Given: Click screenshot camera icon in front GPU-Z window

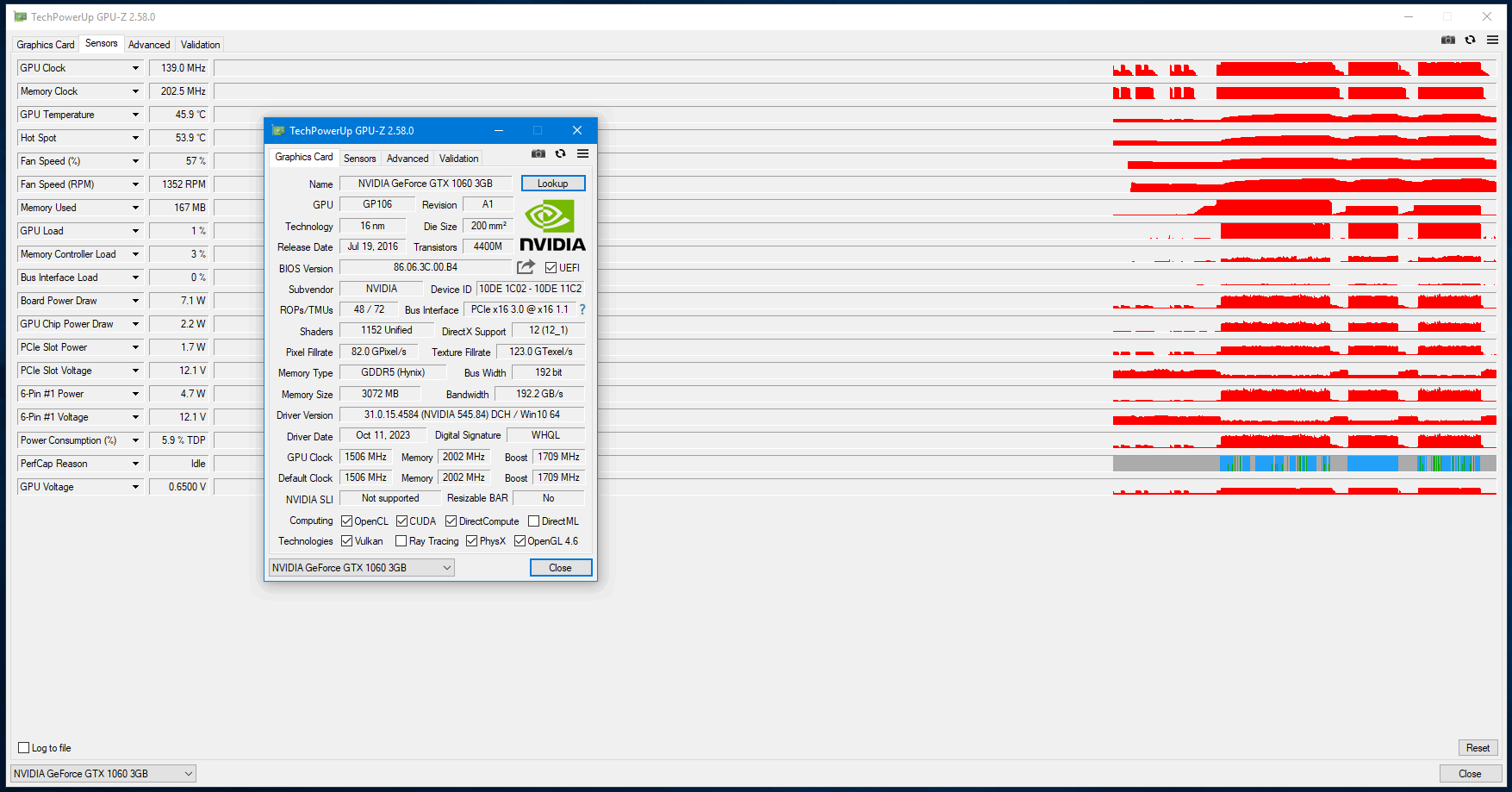Looking at the screenshot, I should (538, 153).
